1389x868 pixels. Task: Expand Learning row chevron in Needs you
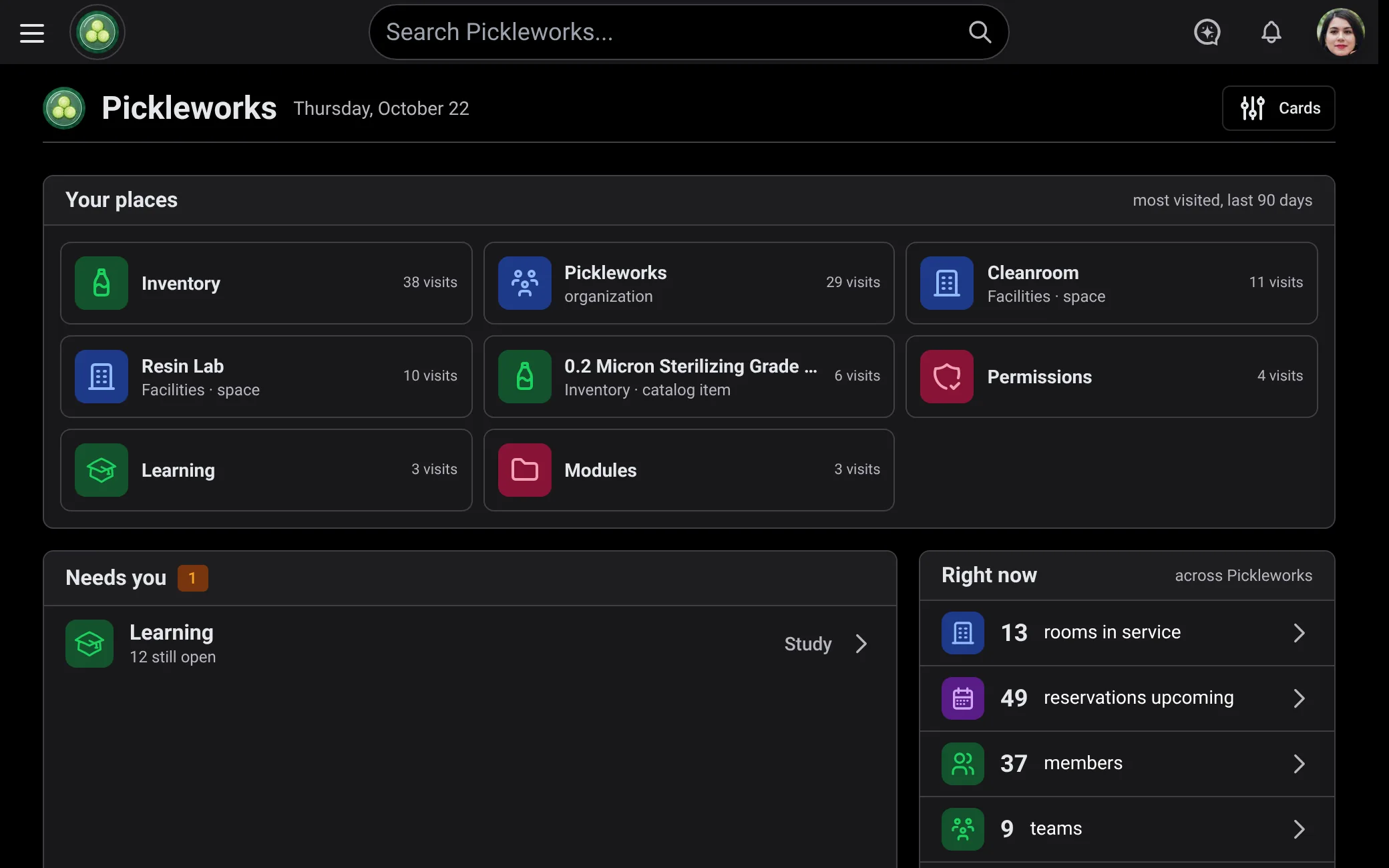[861, 644]
